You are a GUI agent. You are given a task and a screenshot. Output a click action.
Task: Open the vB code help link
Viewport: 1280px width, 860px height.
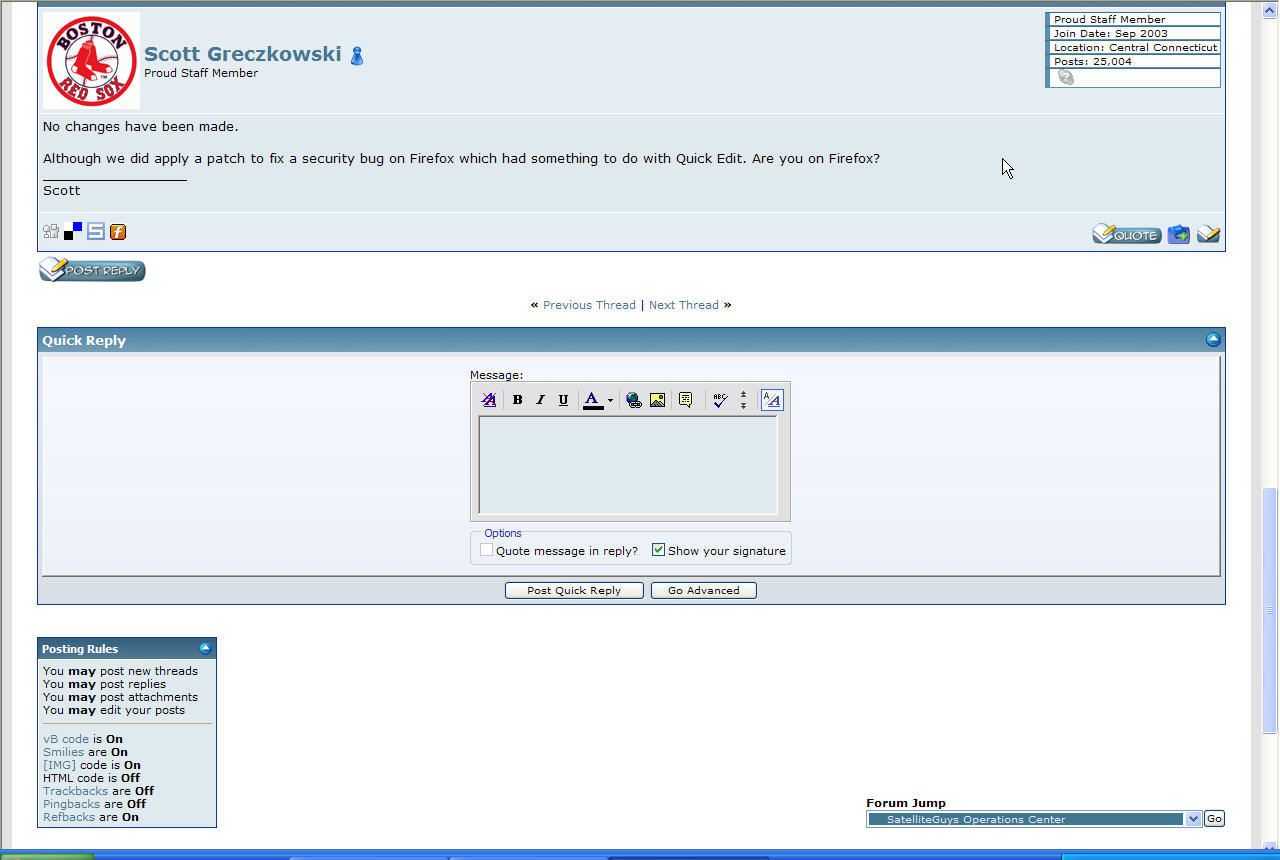[66, 739]
